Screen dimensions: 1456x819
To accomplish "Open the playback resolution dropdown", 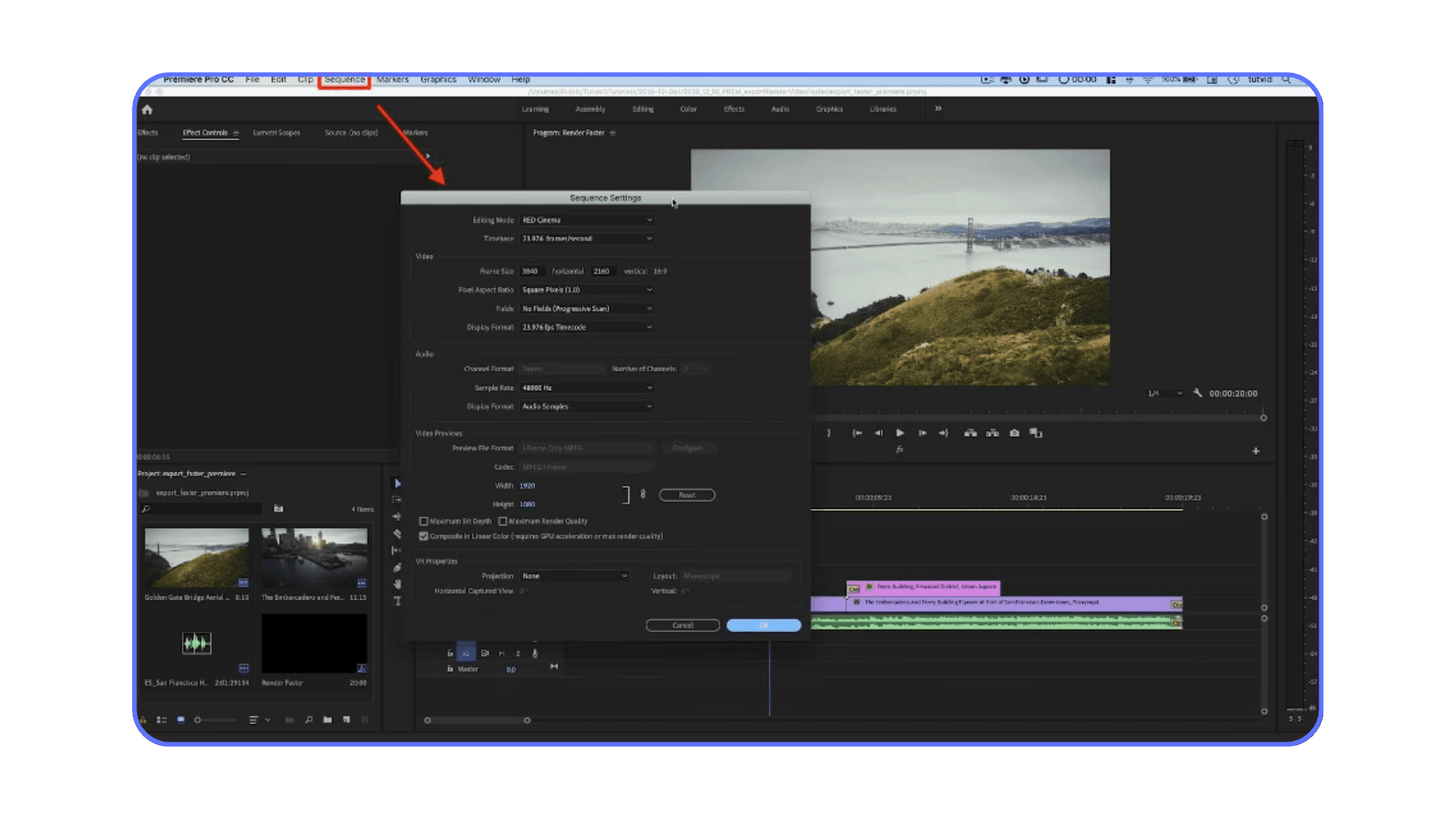I will coord(1165,394).
